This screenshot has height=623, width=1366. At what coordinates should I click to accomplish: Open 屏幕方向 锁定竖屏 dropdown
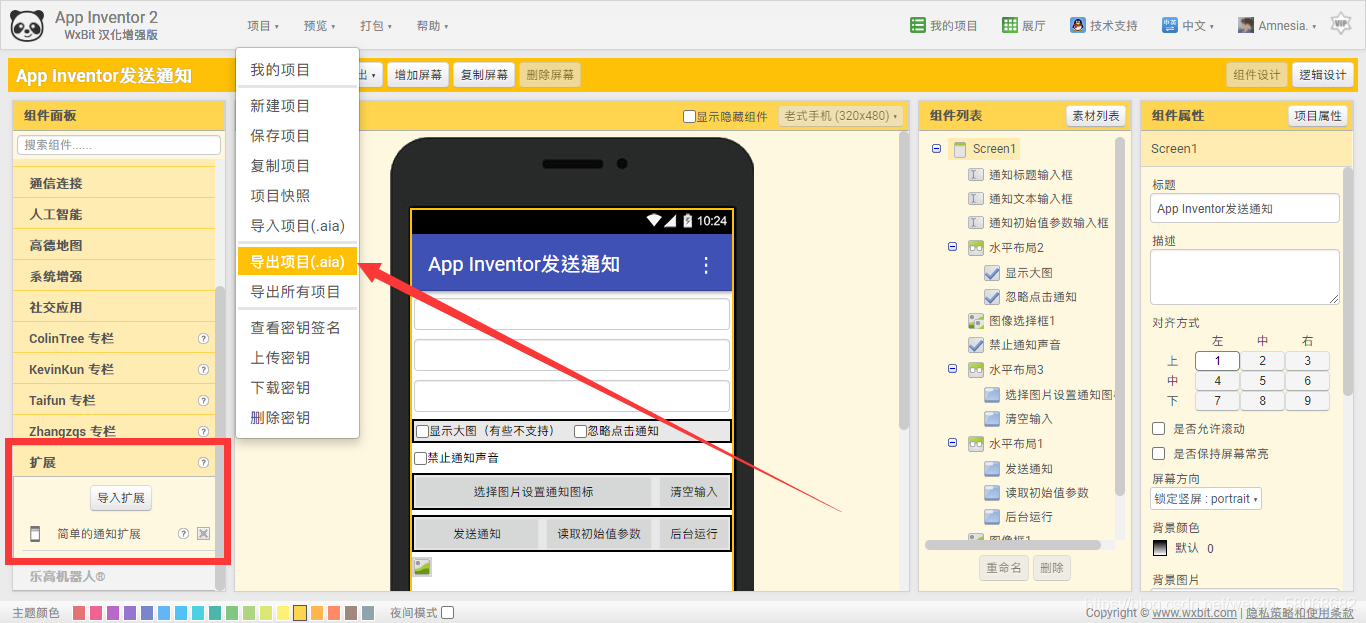(1206, 498)
